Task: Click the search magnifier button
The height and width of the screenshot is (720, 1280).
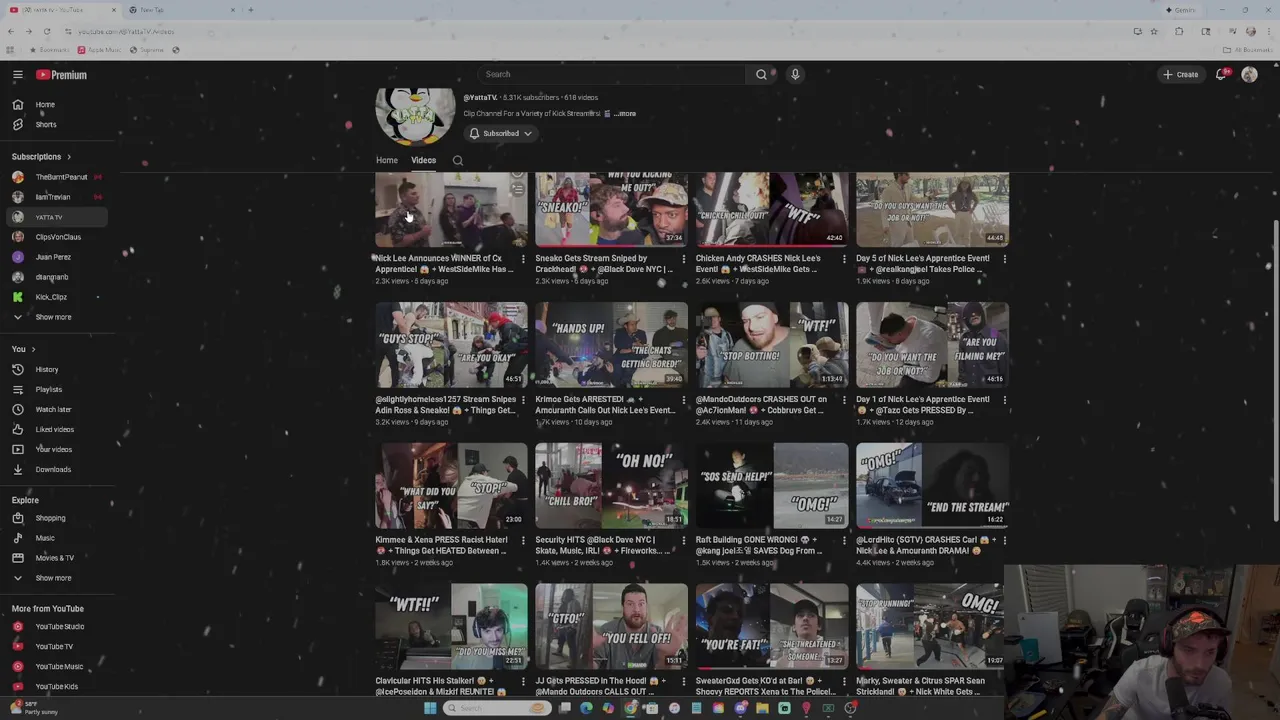Action: (x=761, y=74)
